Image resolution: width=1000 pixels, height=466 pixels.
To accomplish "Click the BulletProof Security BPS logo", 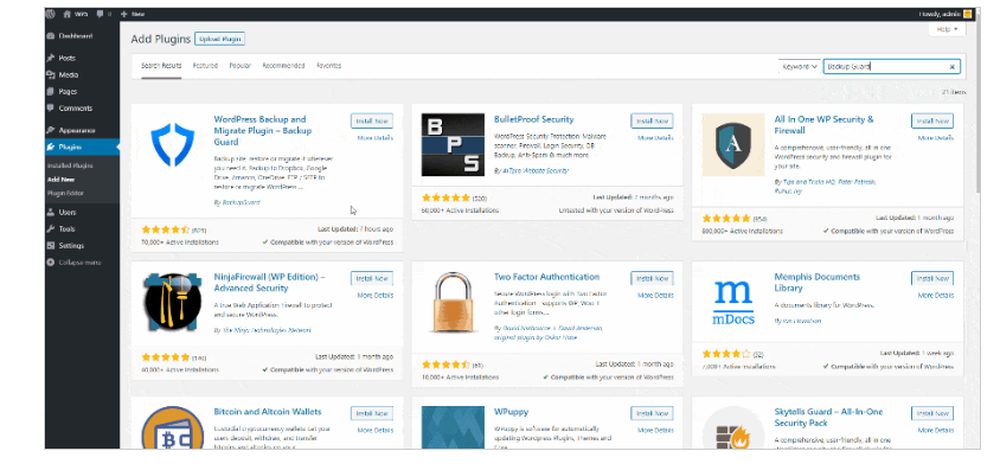I will [x=453, y=145].
